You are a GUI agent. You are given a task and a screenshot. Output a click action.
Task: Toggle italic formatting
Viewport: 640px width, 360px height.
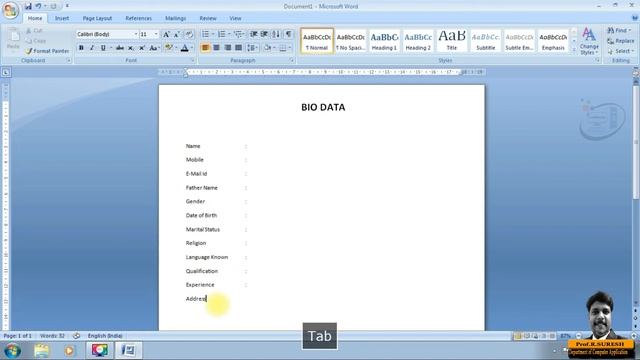tap(92, 48)
